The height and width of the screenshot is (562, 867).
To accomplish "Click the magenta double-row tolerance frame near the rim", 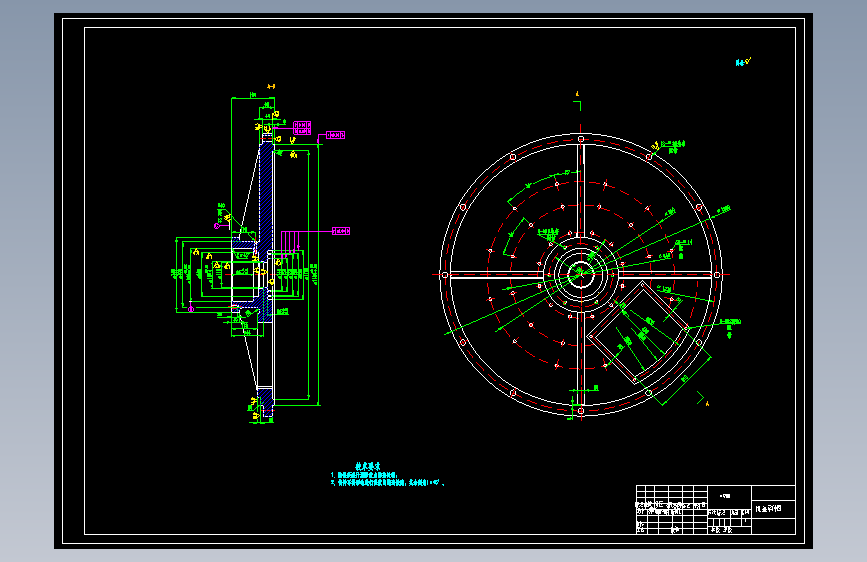I will tap(302, 128).
